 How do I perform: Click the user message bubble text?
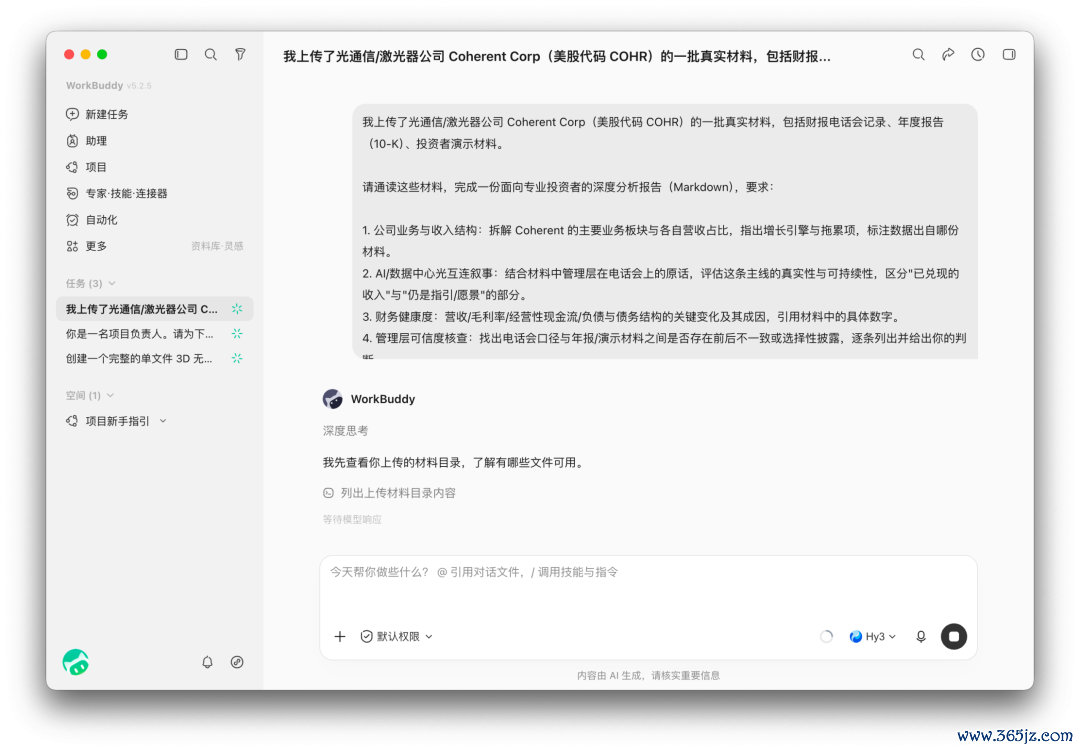coord(665,232)
